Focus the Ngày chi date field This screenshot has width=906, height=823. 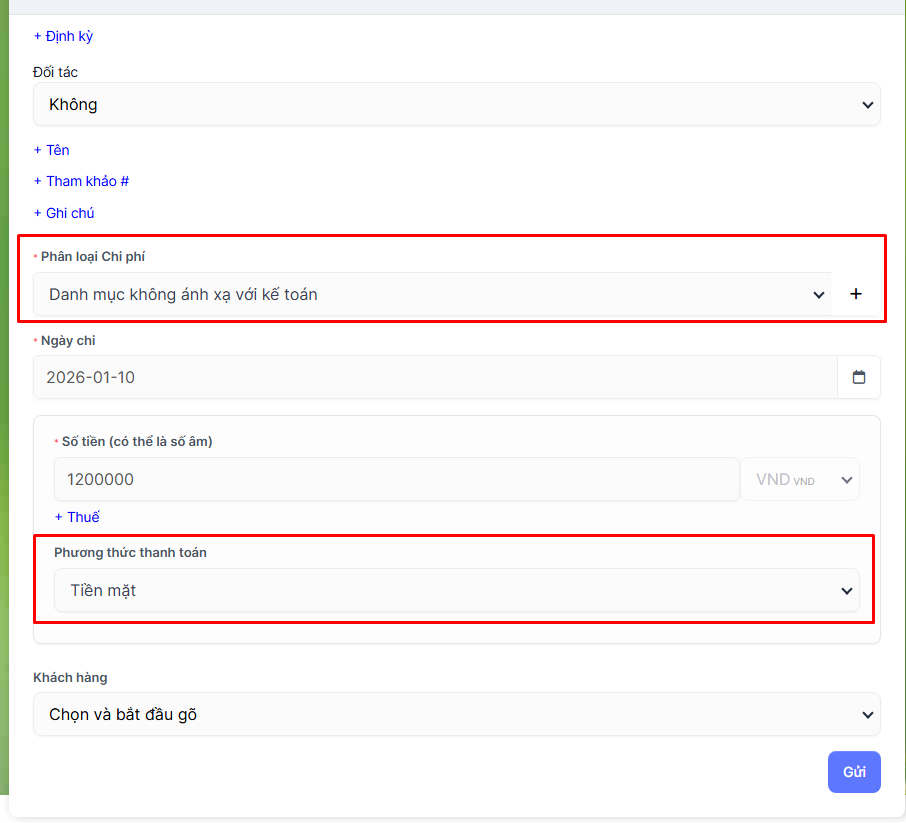[435, 378]
